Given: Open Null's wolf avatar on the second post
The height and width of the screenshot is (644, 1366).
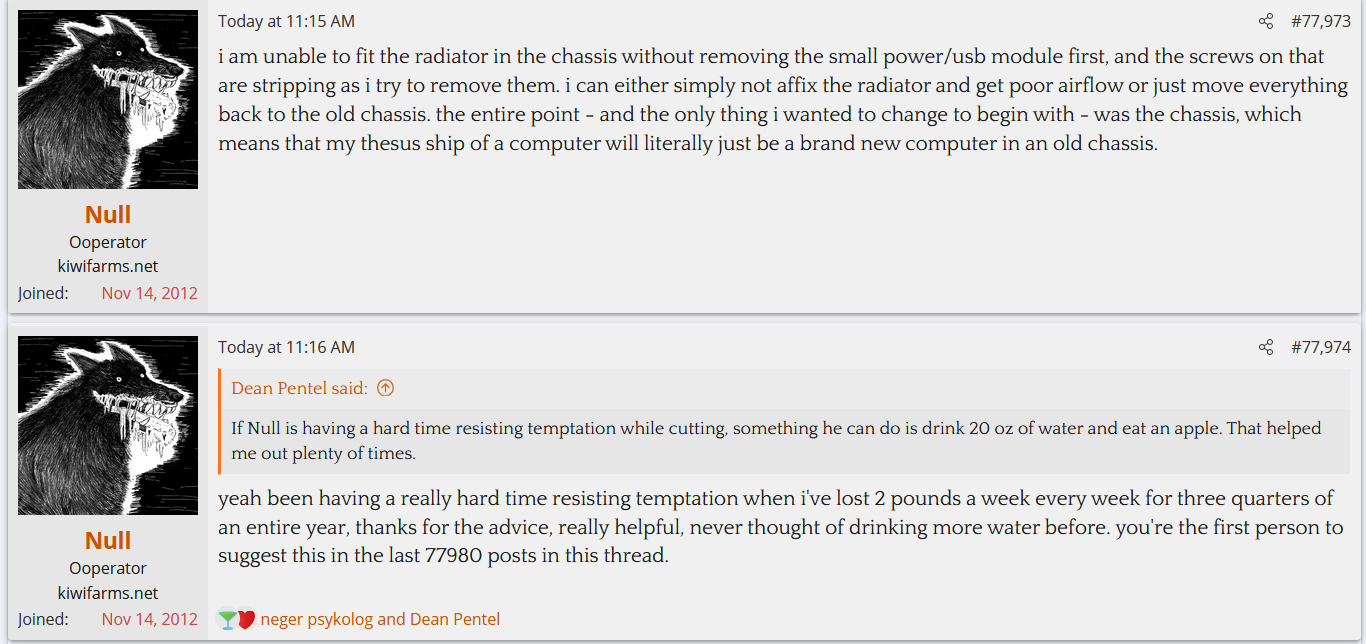Looking at the screenshot, I should click(x=108, y=426).
